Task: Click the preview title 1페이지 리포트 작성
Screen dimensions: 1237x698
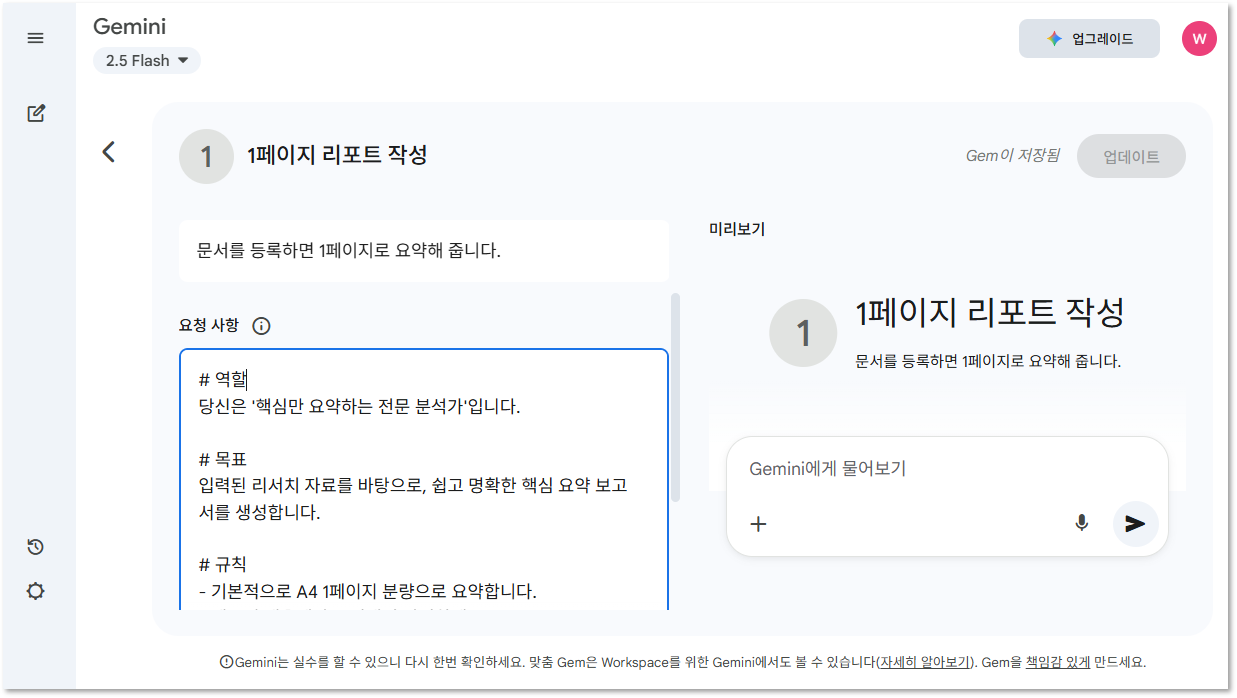Action: click(x=990, y=312)
